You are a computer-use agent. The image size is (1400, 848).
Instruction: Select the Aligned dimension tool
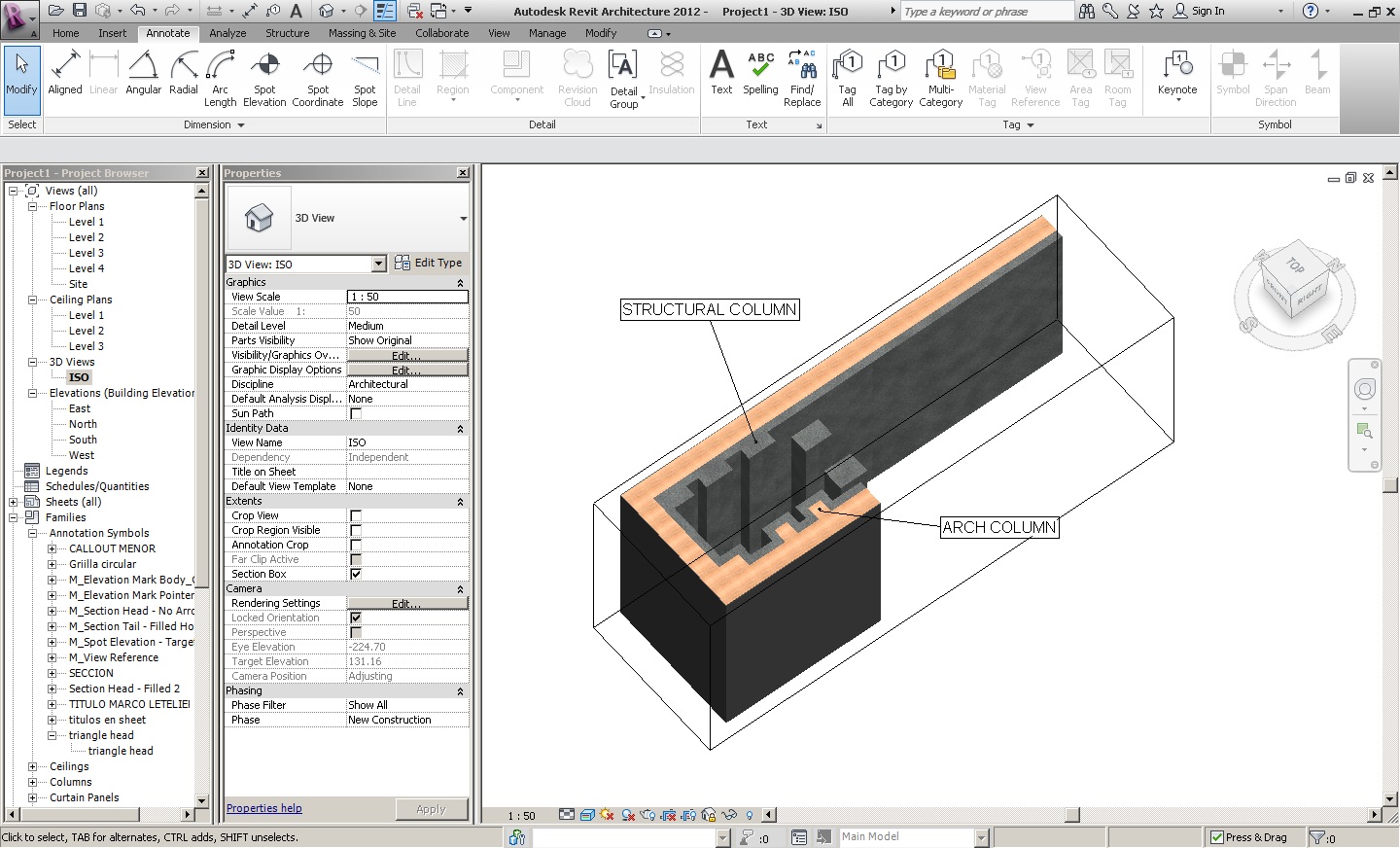pos(65,75)
